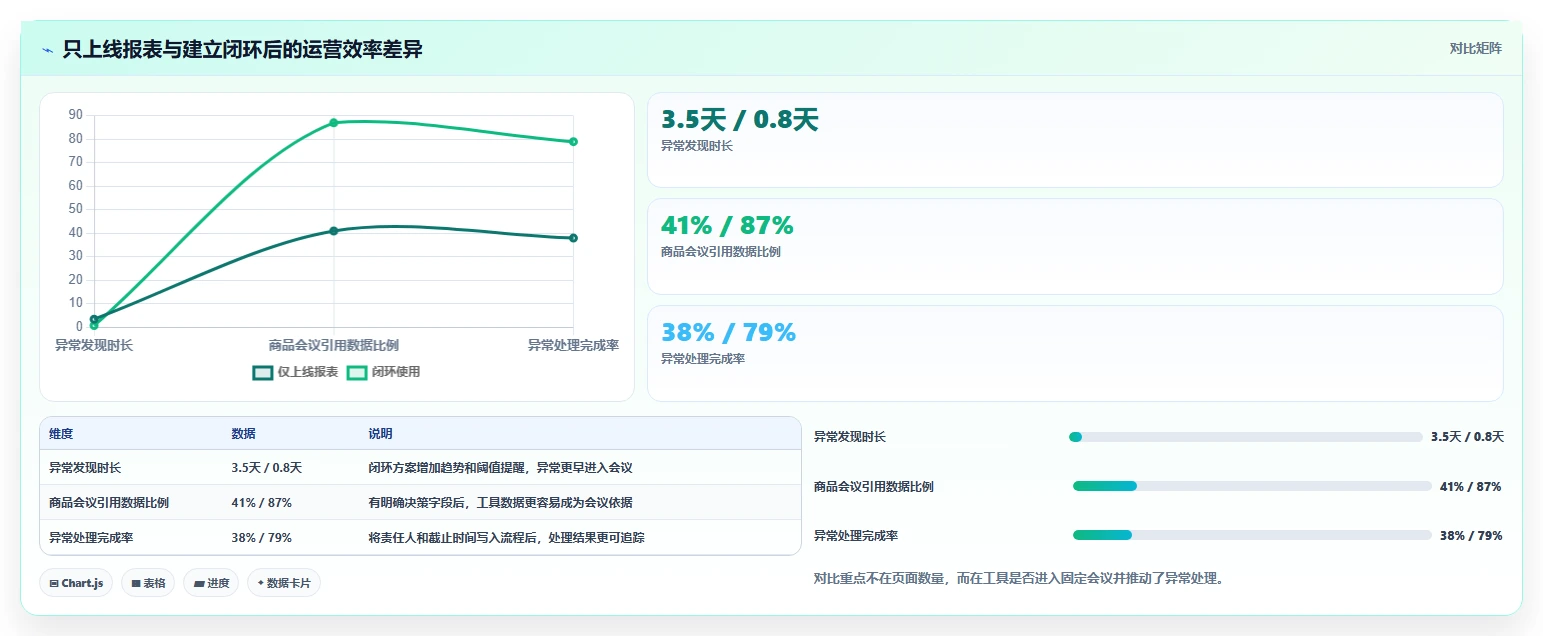Screen dimensions: 1543x636
Task: Select the 异常处理完成率 table row label
Action: [x=91, y=537]
